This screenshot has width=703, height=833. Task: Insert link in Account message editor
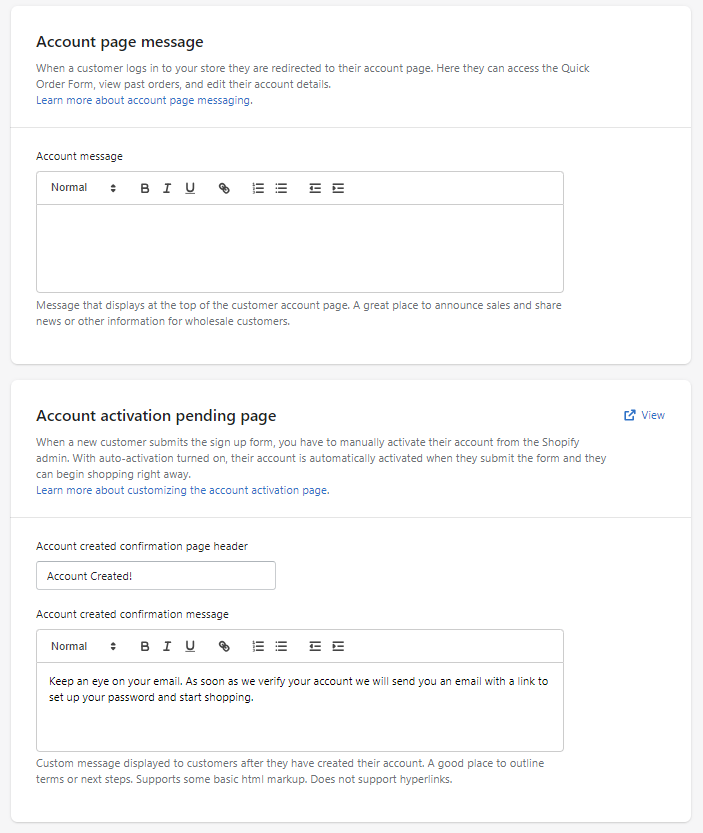[x=224, y=188]
